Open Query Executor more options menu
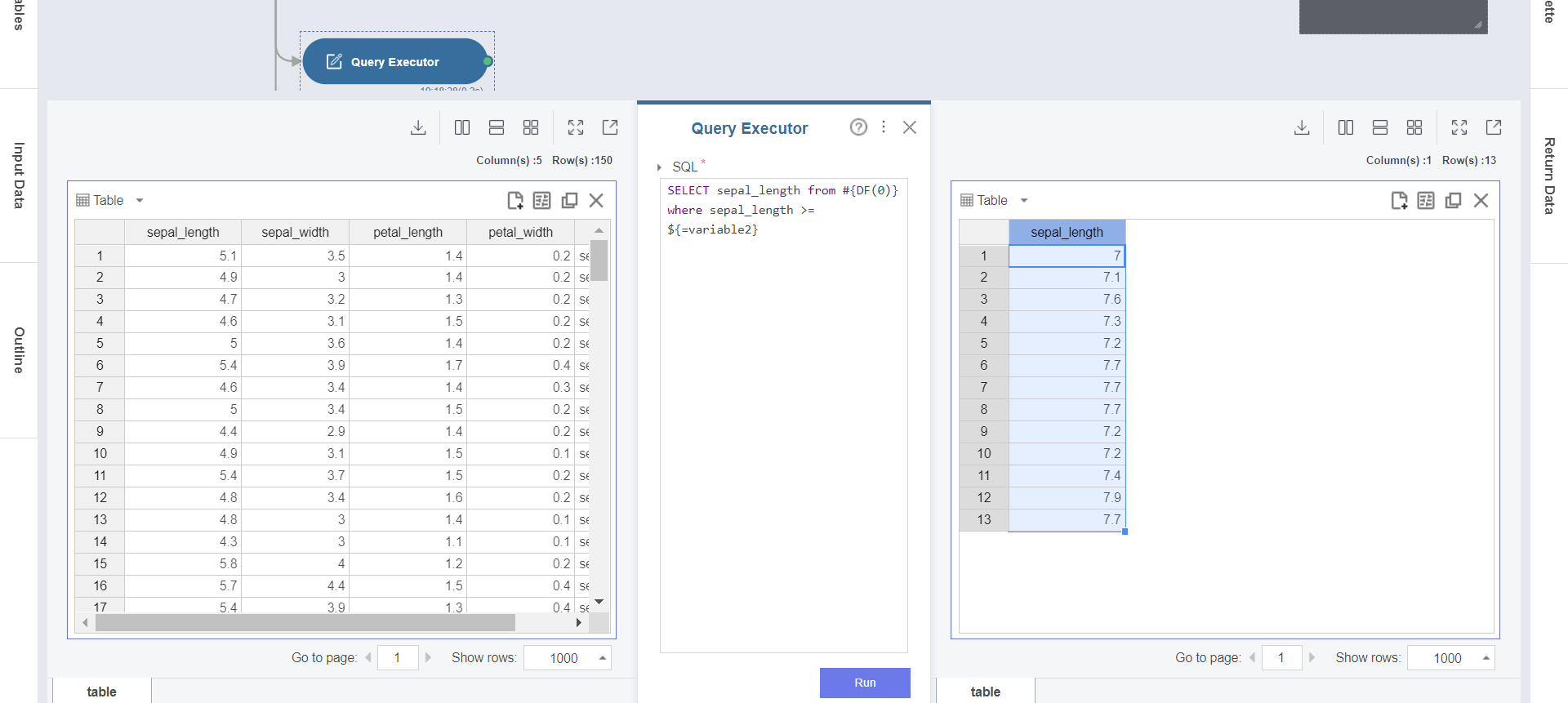The image size is (1568, 703). coord(884,127)
